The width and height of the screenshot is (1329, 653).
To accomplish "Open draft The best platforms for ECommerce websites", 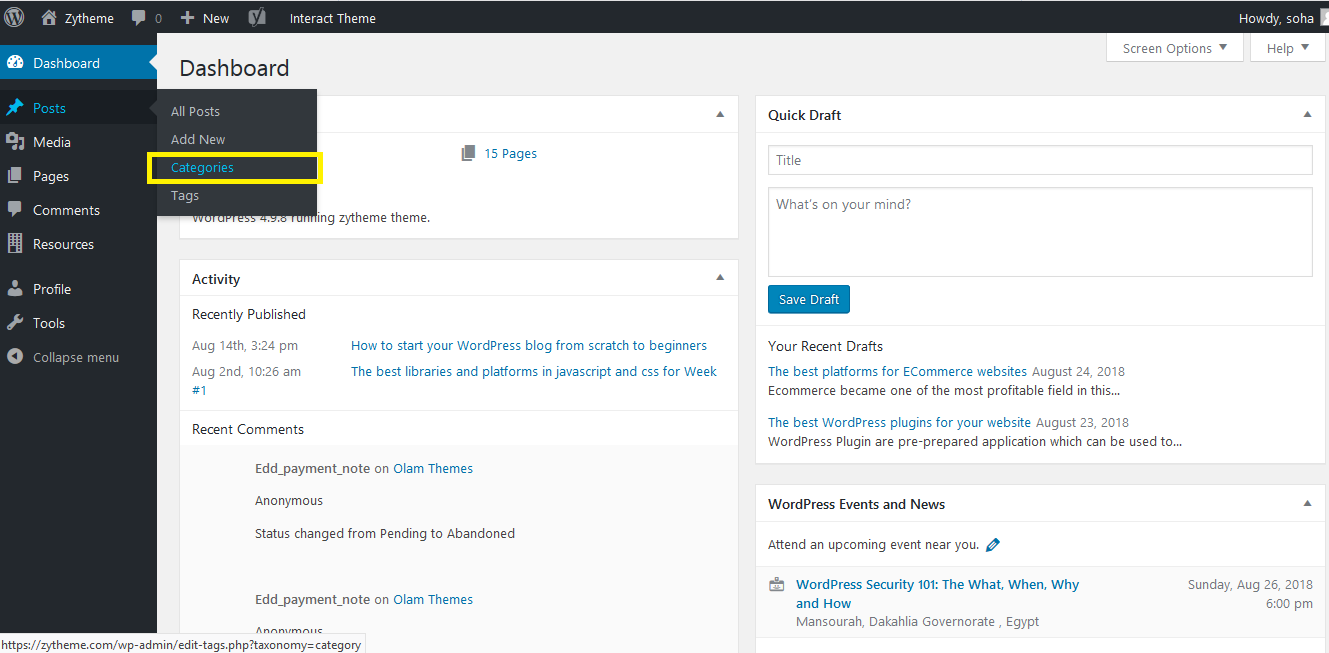I will point(897,371).
